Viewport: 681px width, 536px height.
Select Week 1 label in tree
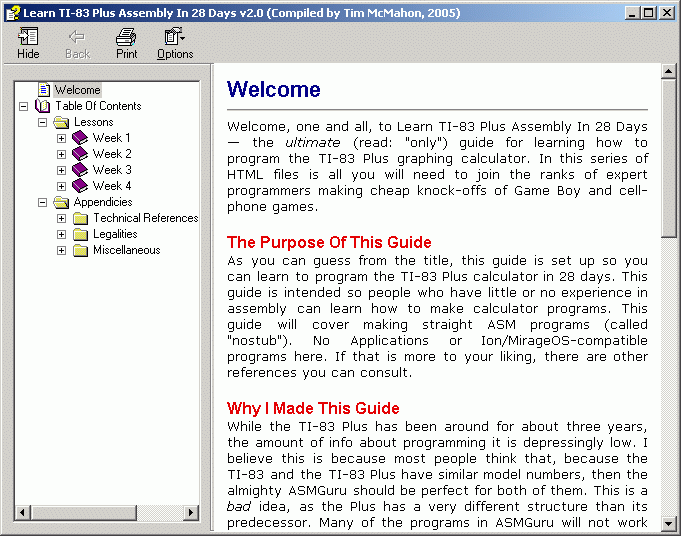tap(112, 138)
